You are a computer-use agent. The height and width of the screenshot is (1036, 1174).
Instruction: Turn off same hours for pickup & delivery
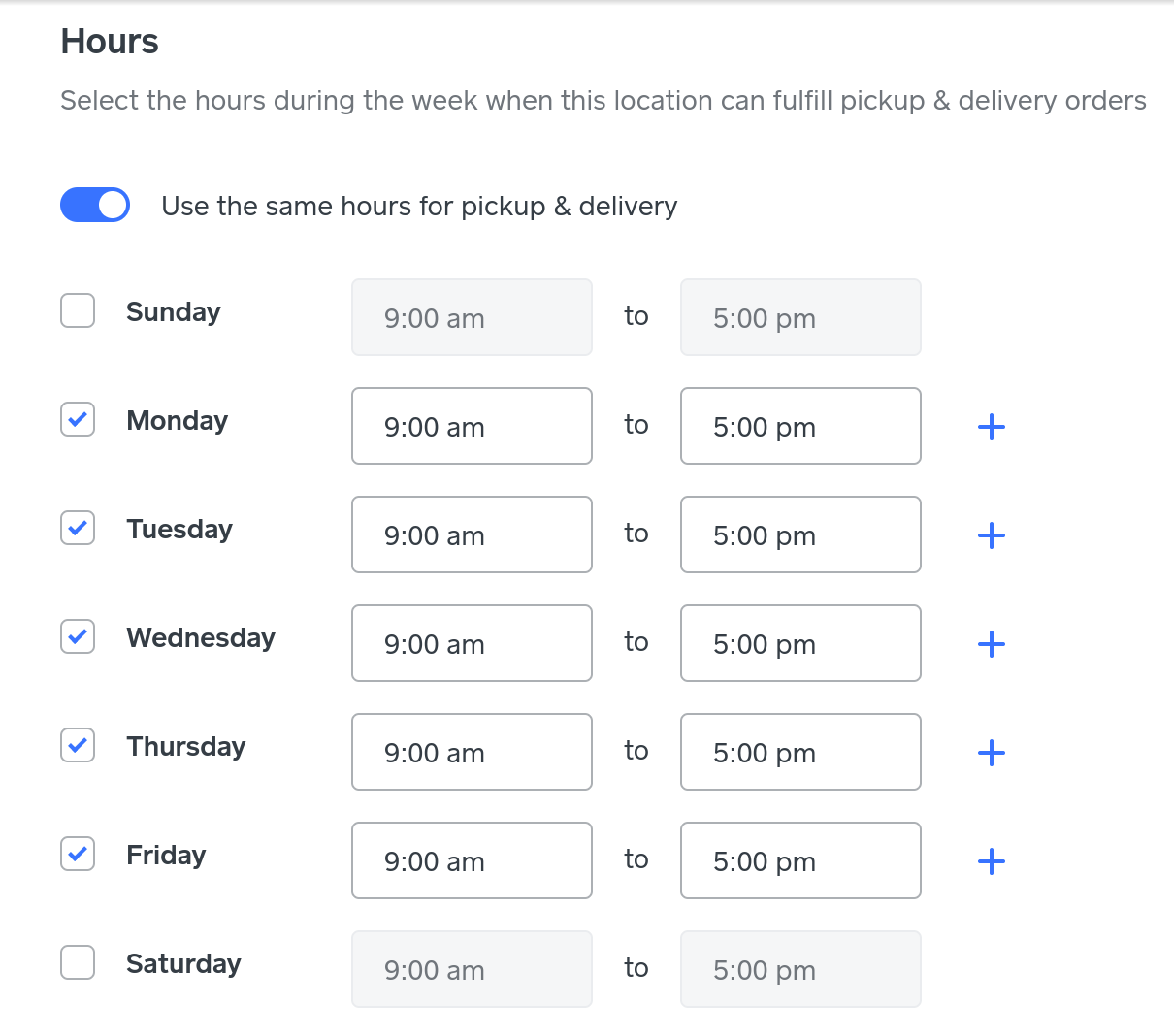click(95, 205)
